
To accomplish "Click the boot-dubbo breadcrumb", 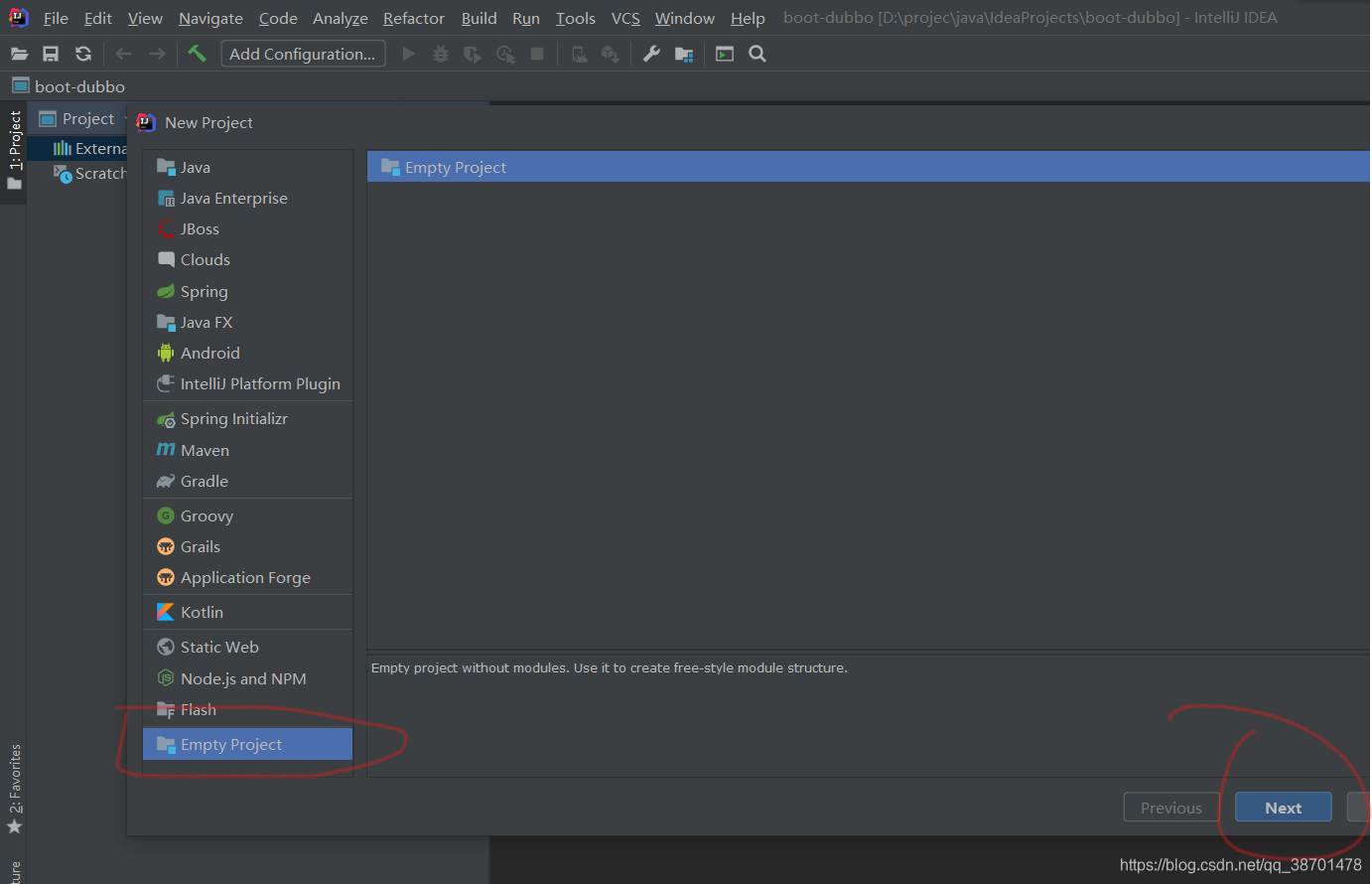I will tap(69, 86).
